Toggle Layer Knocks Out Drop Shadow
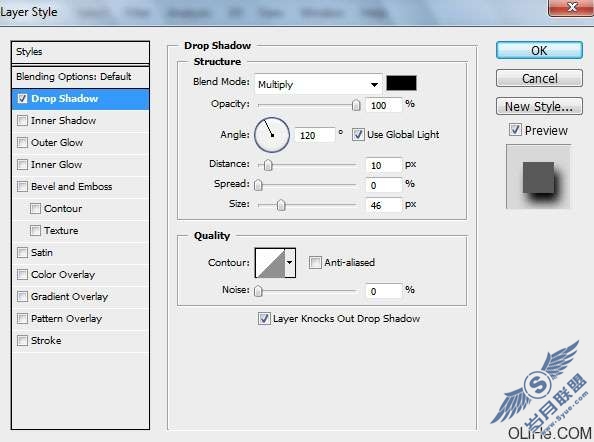594x442 pixels. (264, 319)
